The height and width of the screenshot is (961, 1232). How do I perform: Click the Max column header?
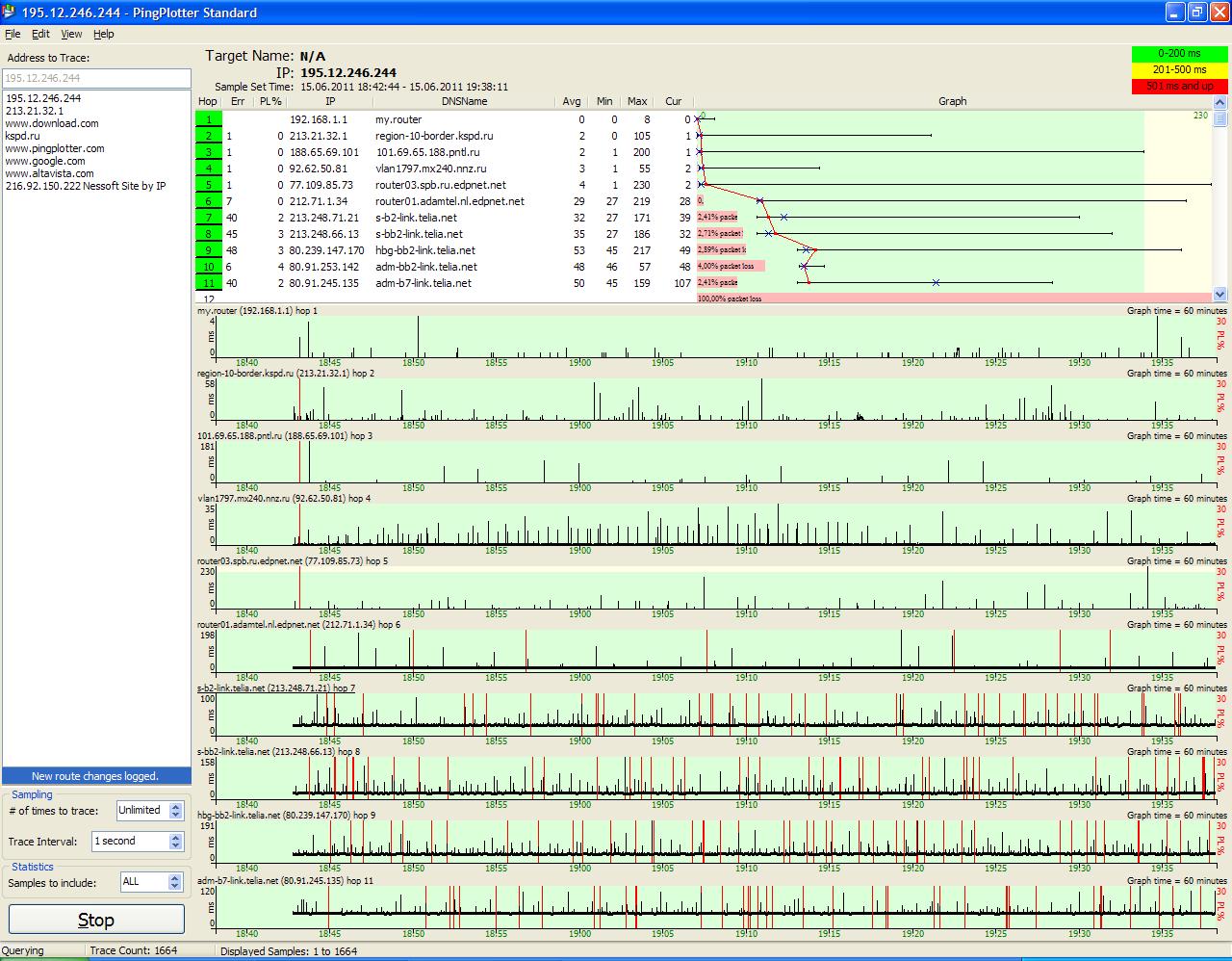pos(637,101)
